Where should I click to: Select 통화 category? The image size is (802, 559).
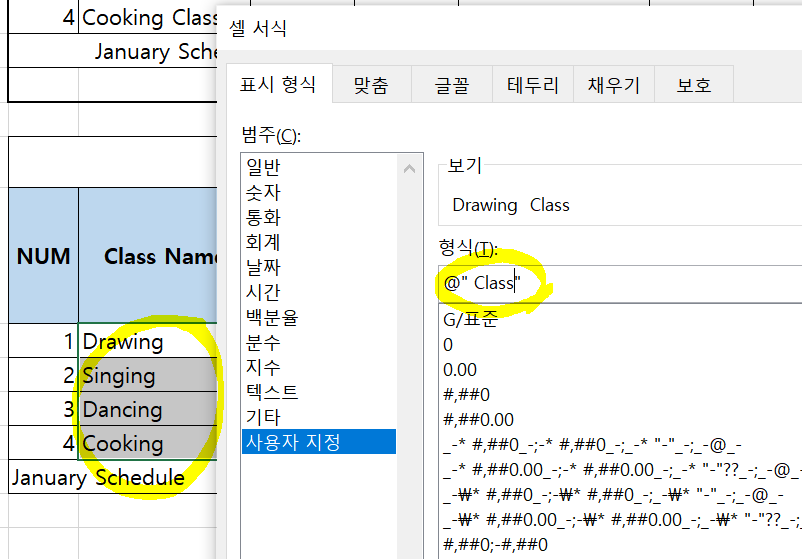tap(319, 217)
